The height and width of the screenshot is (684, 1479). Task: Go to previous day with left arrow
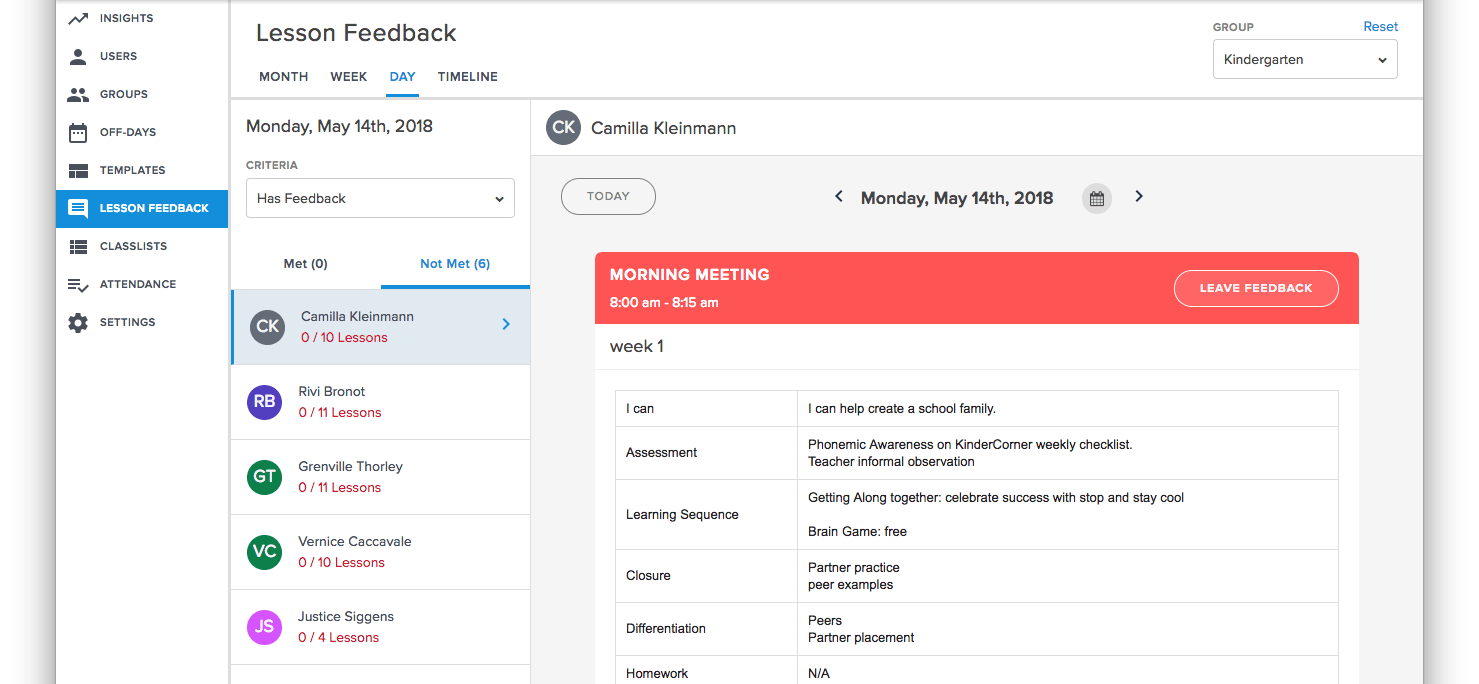coord(839,197)
